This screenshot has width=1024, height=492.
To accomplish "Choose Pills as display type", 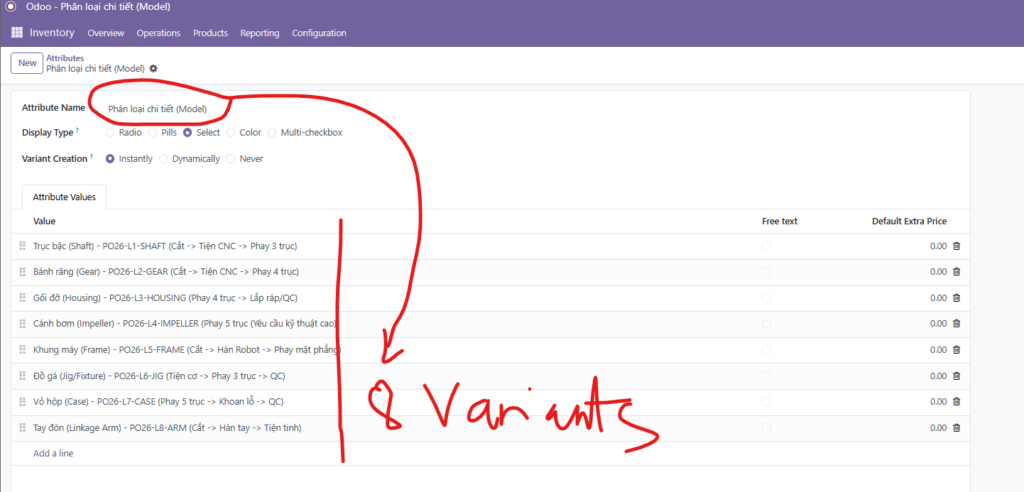I will click(x=153, y=132).
